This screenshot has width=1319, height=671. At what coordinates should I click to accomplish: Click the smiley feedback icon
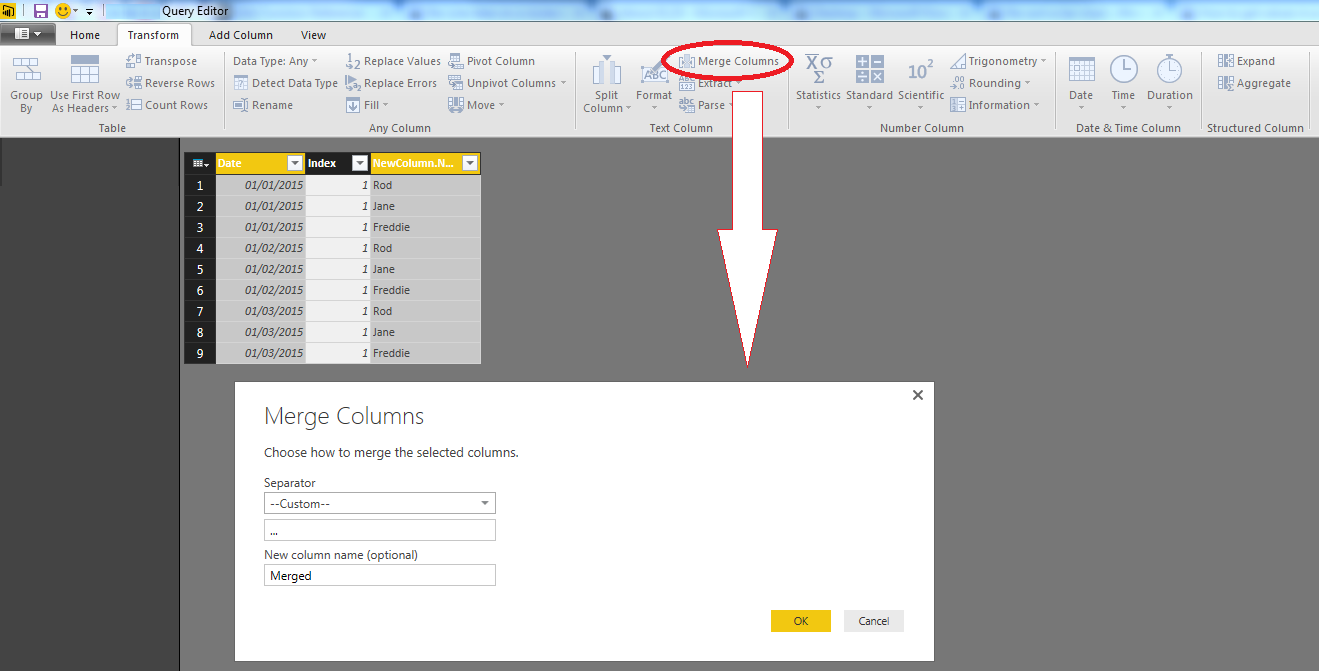click(x=63, y=11)
